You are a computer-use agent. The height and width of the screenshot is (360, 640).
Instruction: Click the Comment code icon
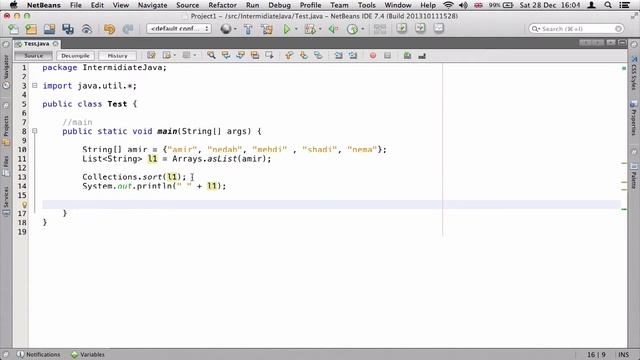pyautogui.click(x=407, y=56)
